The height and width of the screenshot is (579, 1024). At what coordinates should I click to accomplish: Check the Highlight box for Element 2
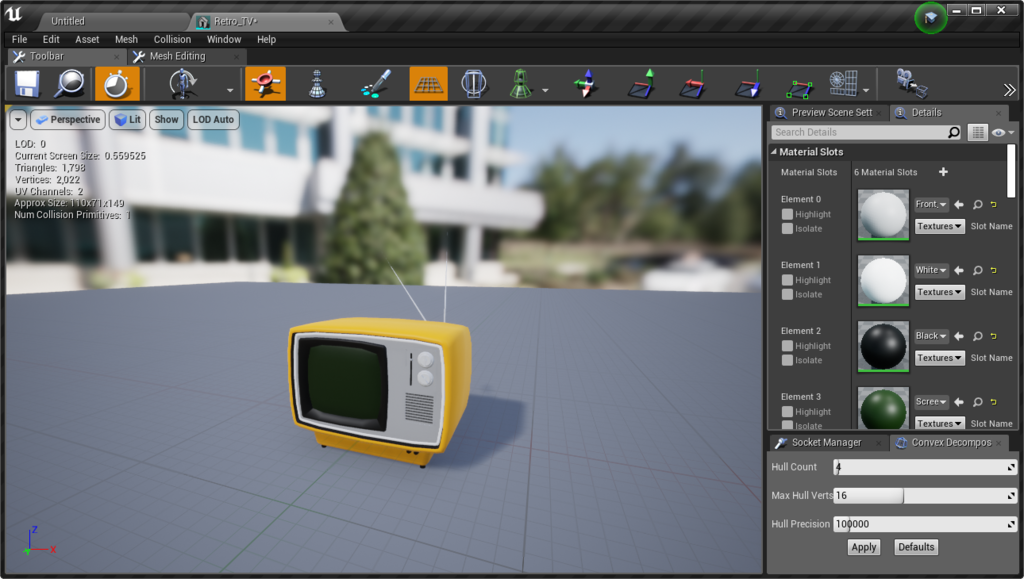pos(788,346)
